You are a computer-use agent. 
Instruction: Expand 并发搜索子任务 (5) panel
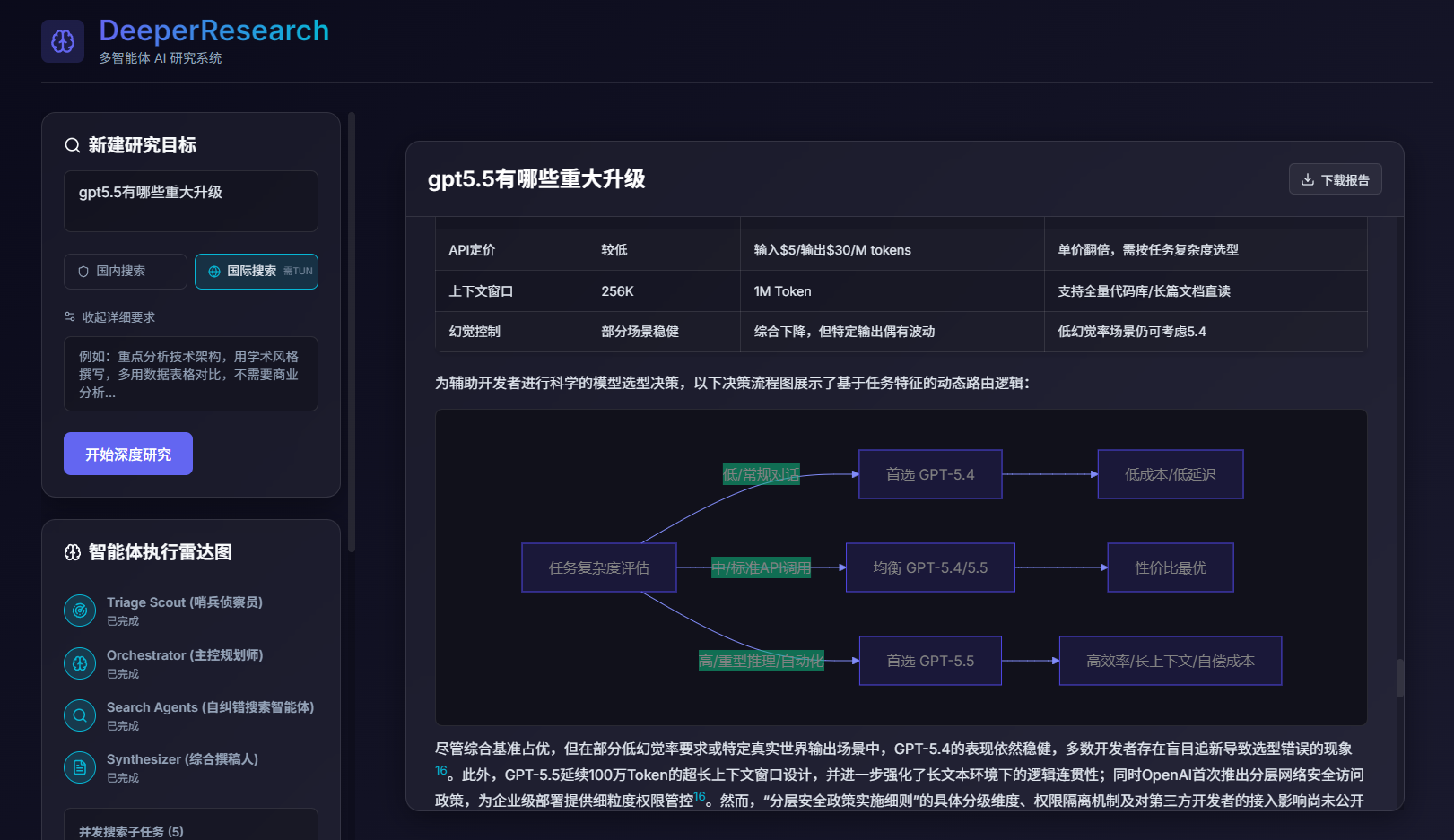pyautogui.click(x=191, y=831)
